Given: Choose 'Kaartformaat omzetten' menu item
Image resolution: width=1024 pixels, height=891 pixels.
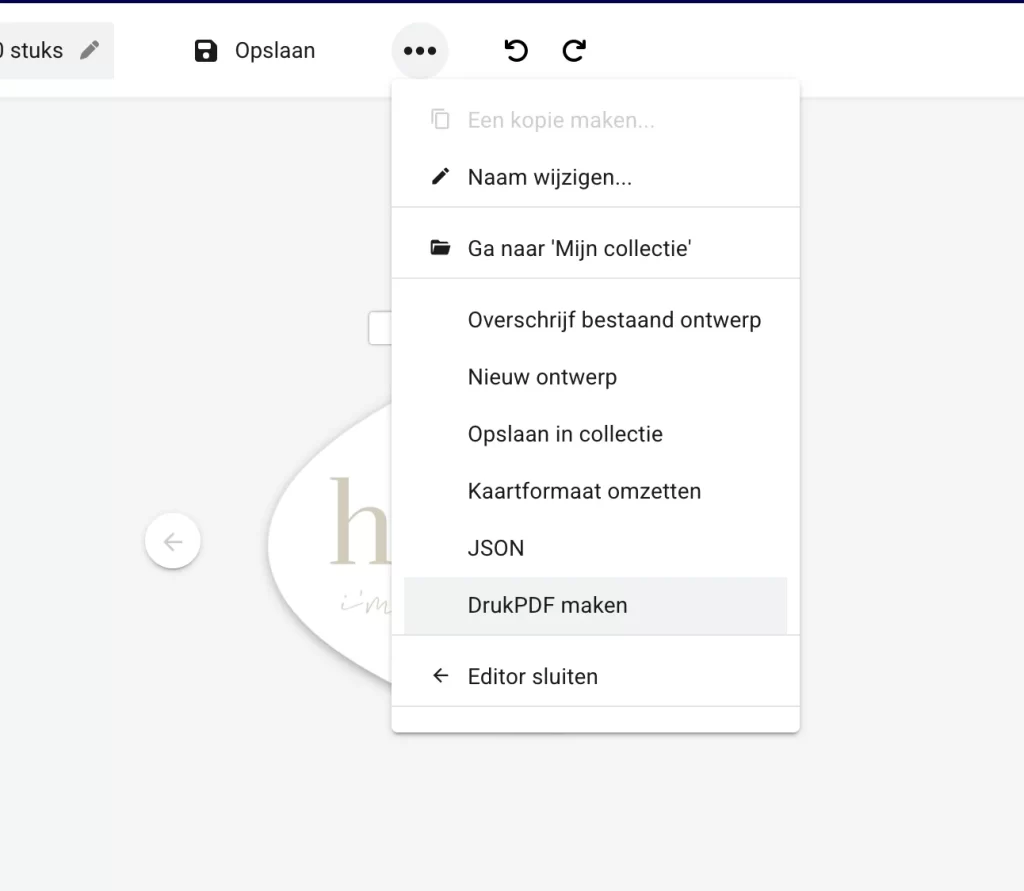Looking at the screenshot, I should point(584,491).
